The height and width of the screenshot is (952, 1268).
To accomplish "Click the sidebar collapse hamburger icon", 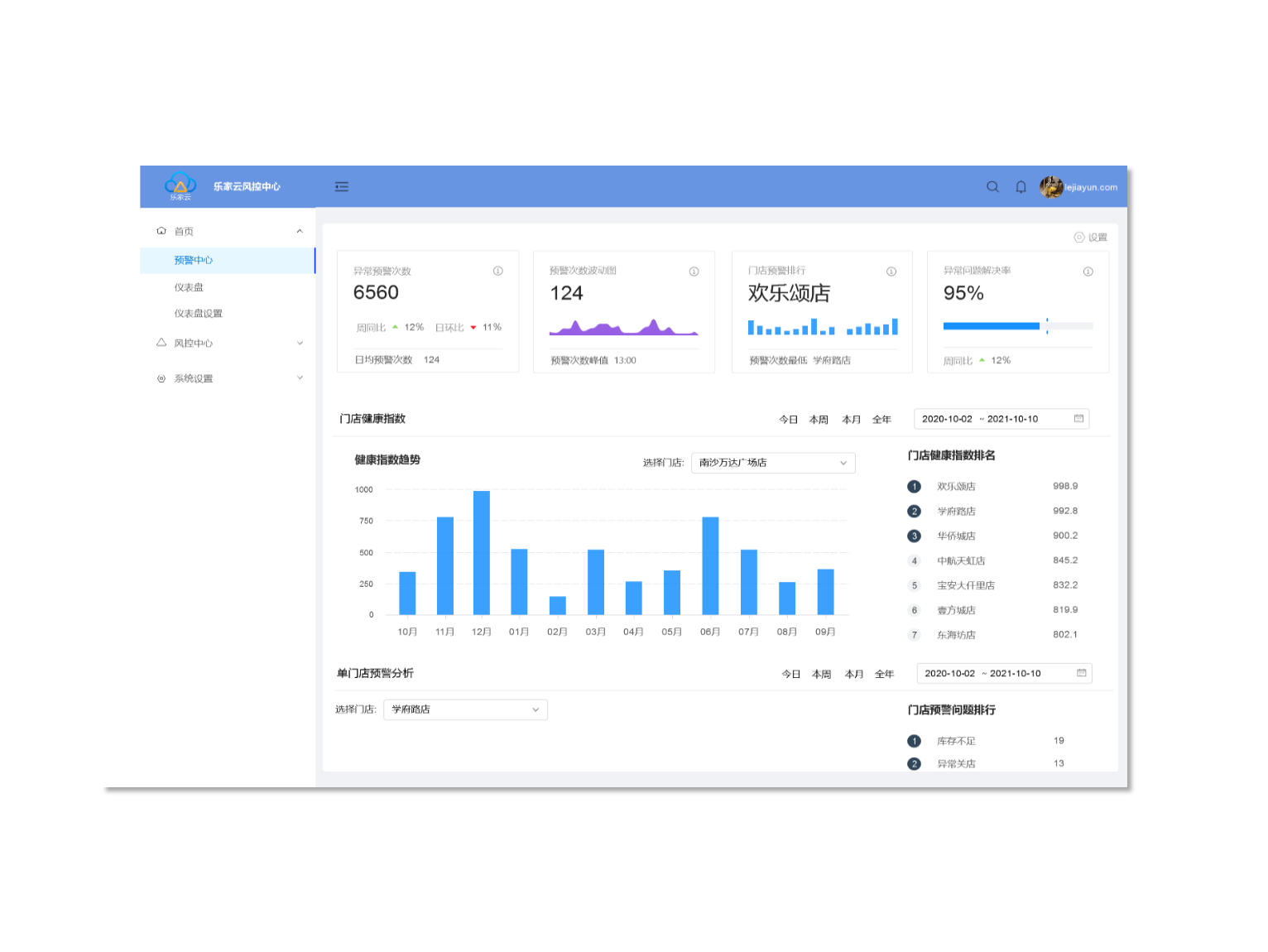I will [x=341, y=187].
